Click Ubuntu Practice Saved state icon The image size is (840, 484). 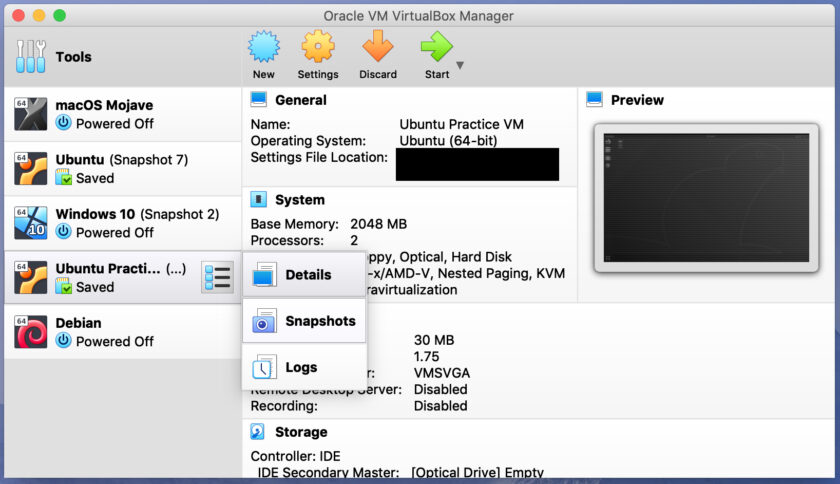click(x=63, y=286)
